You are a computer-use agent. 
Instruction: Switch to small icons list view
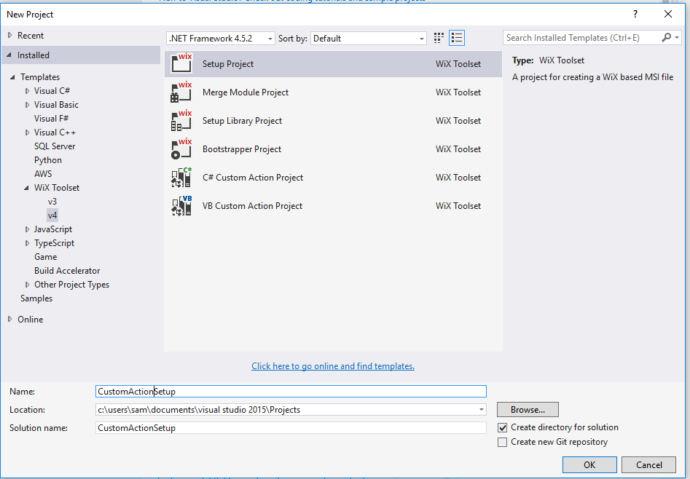point(457,38)
